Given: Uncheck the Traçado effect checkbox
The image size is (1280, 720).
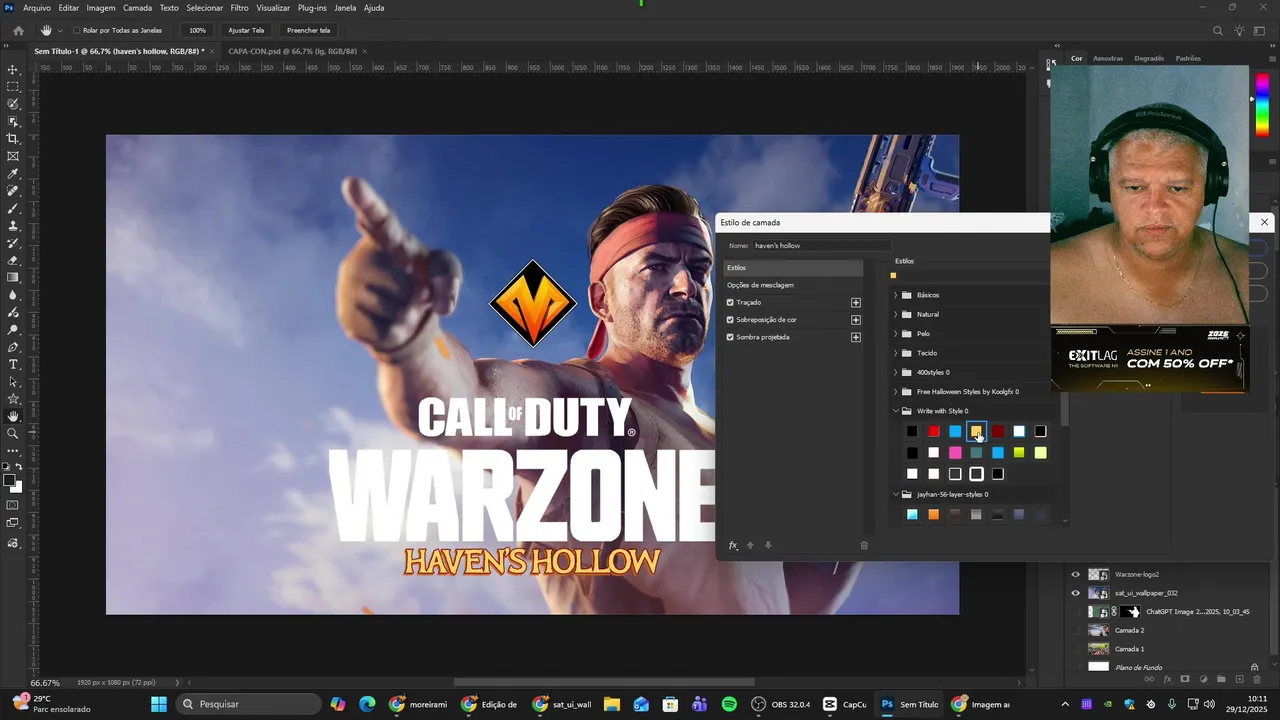Looking at the screenshot, I should click(x=731, y=302).
